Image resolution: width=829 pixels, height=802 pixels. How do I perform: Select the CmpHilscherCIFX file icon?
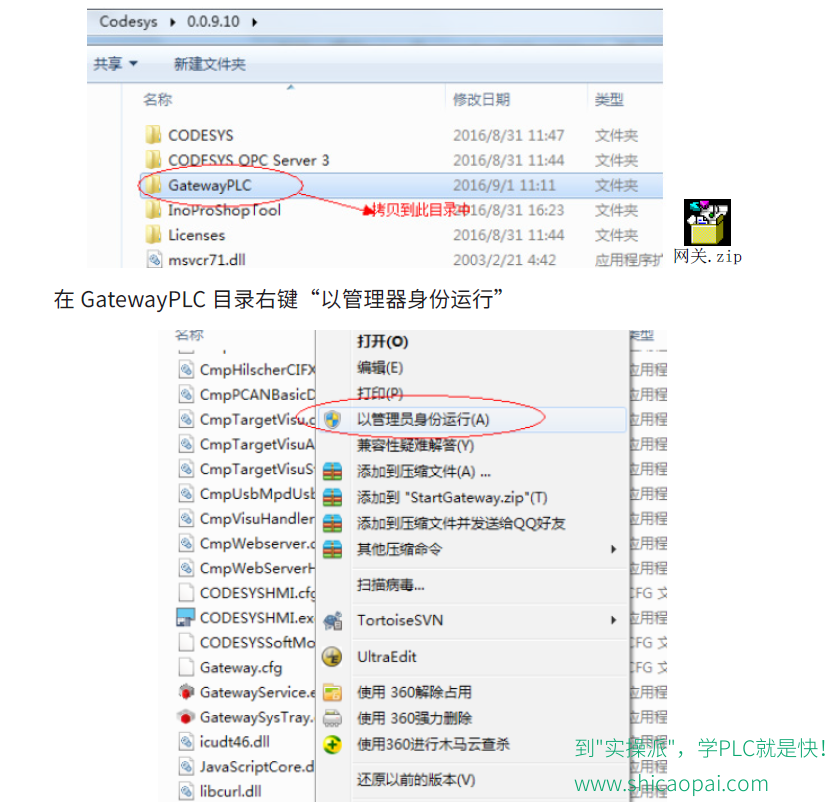click(186, 370)
